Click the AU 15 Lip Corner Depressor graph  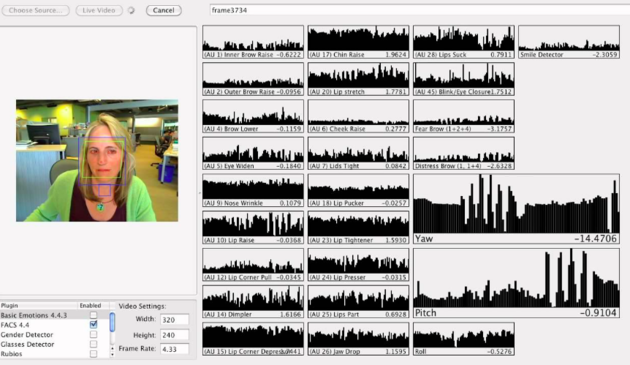[253, 339]
